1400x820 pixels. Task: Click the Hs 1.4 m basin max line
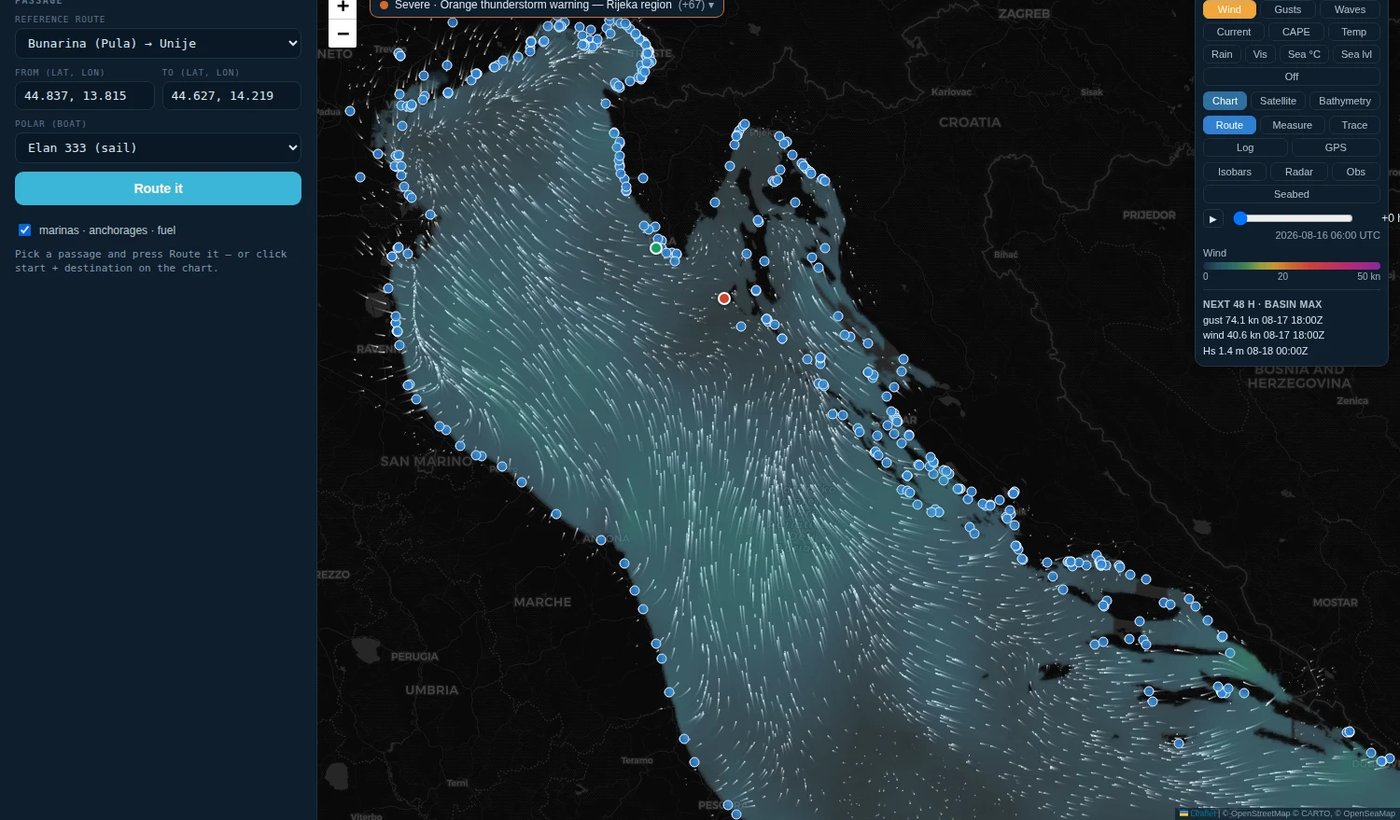pyautogui.click(x=1255, y=351)
